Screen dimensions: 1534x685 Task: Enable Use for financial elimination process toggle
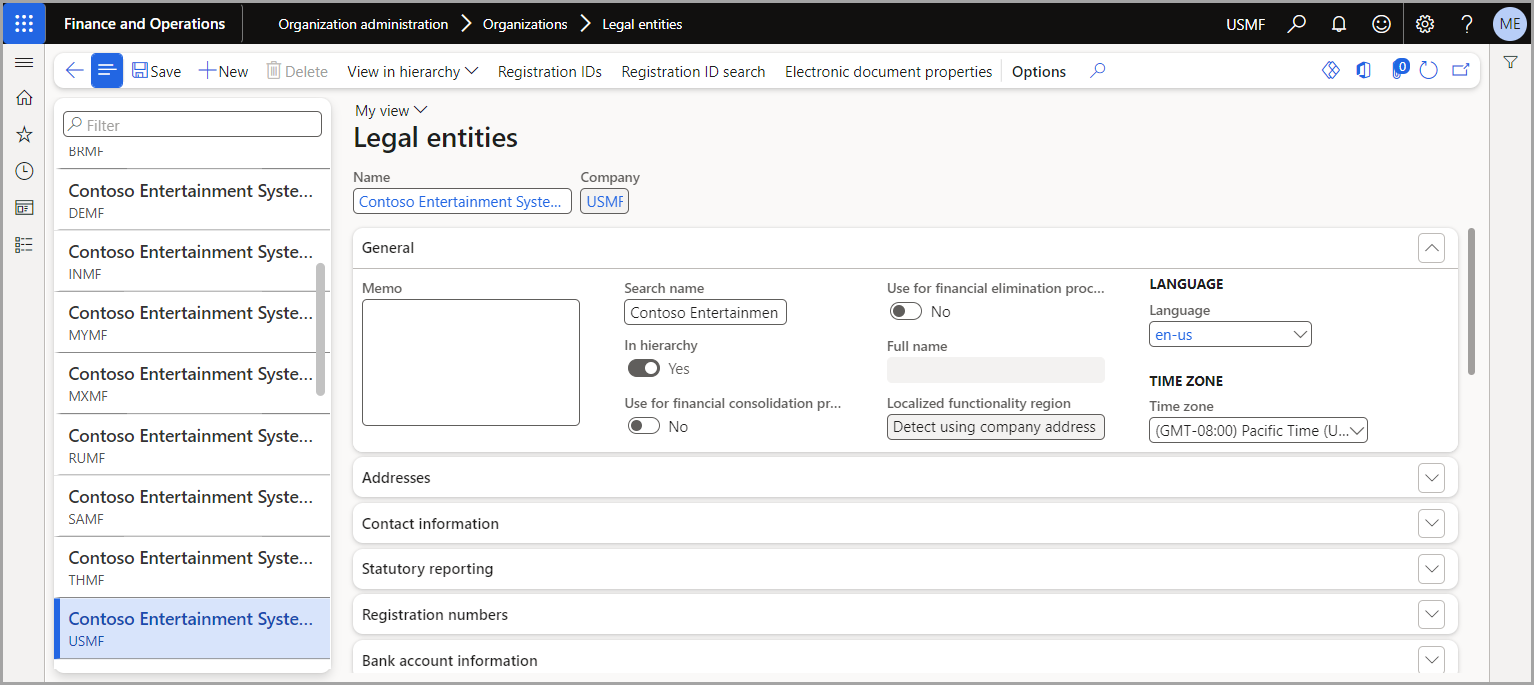(906, 312)
